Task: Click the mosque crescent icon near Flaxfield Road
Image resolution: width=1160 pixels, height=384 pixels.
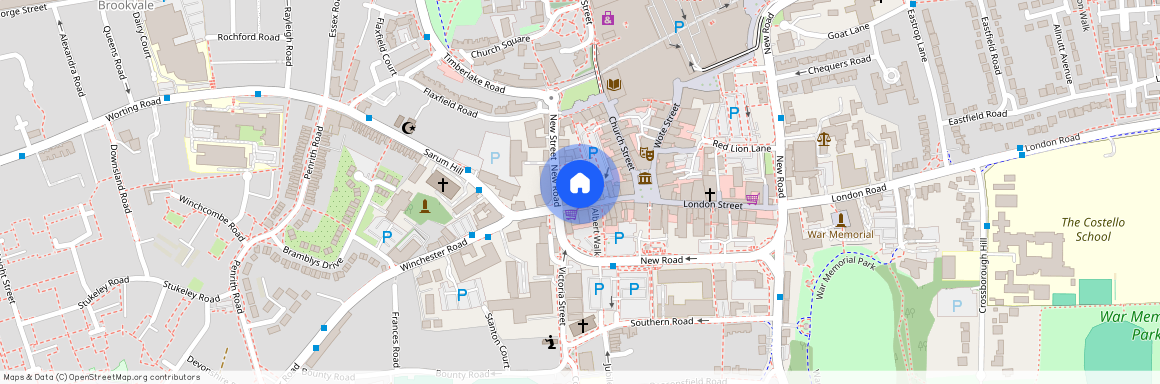Action: 407,127
